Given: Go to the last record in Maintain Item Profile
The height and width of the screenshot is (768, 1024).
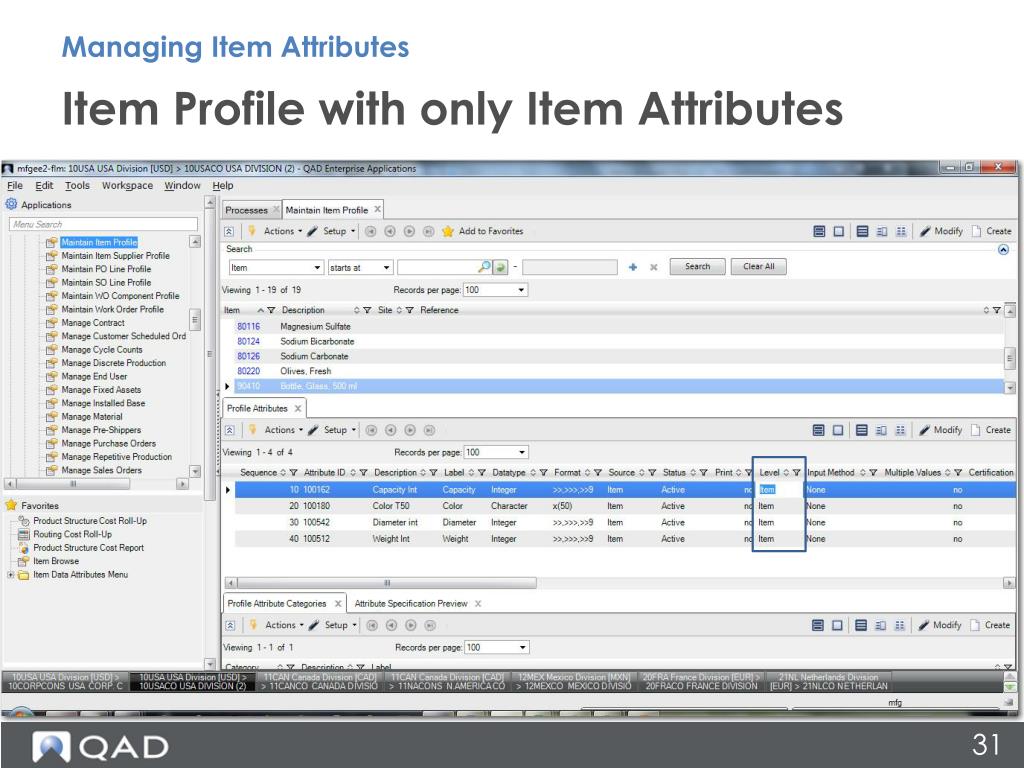Looking at the screenshot, I should pos(428,231).
